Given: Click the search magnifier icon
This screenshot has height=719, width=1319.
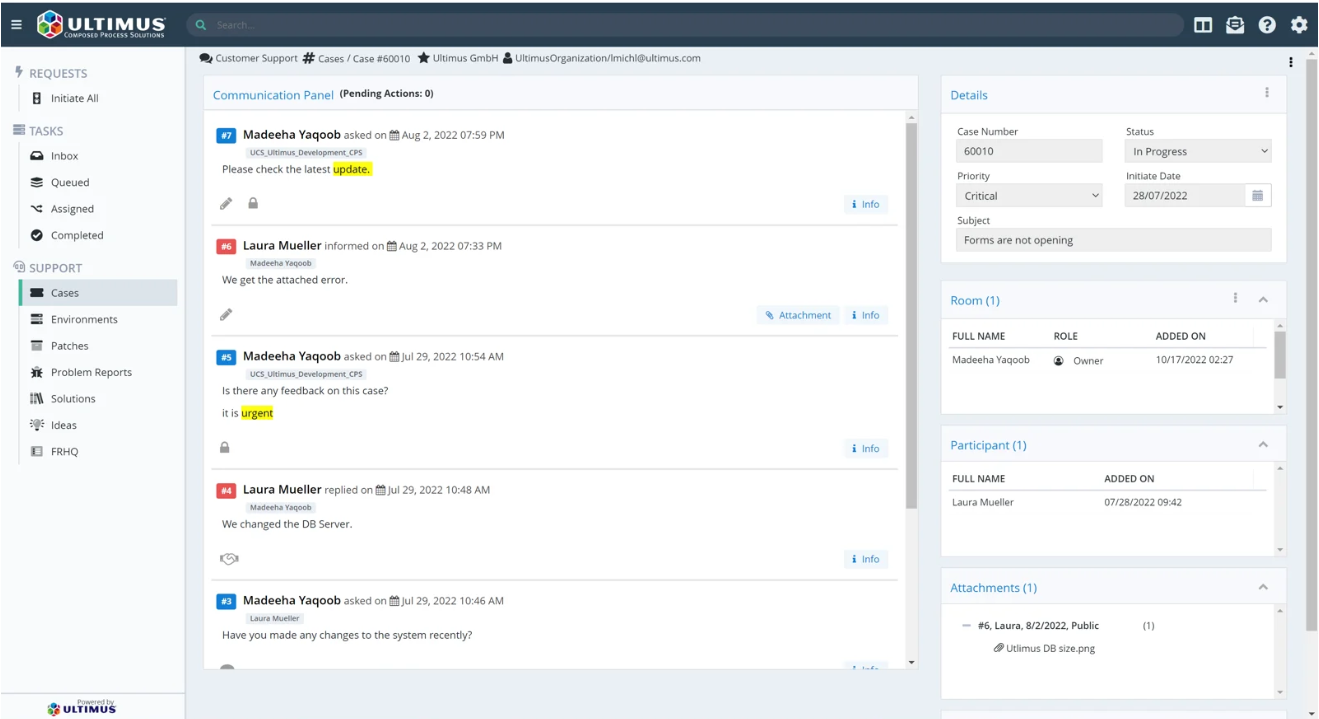Looking at the screenshot, I should 202,25.
